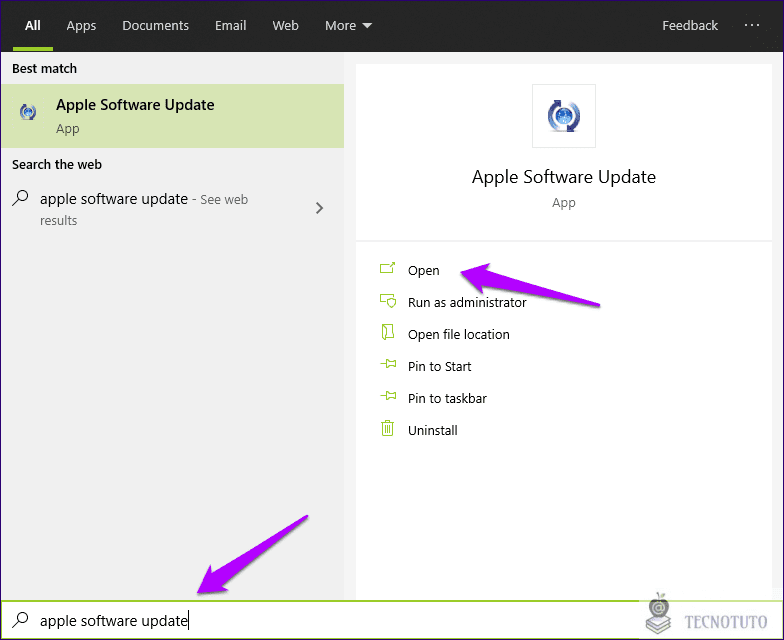Screen dimensions: 784x640
Task: Click the Pin to taskbar pin icon
Action: [388, 396]
